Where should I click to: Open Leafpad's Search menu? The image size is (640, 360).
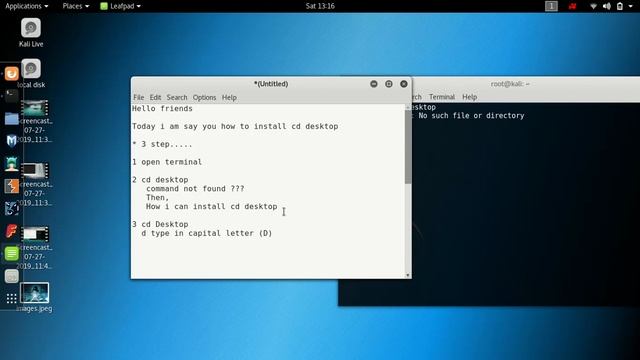pyautogui.click(x=177, y=97)
